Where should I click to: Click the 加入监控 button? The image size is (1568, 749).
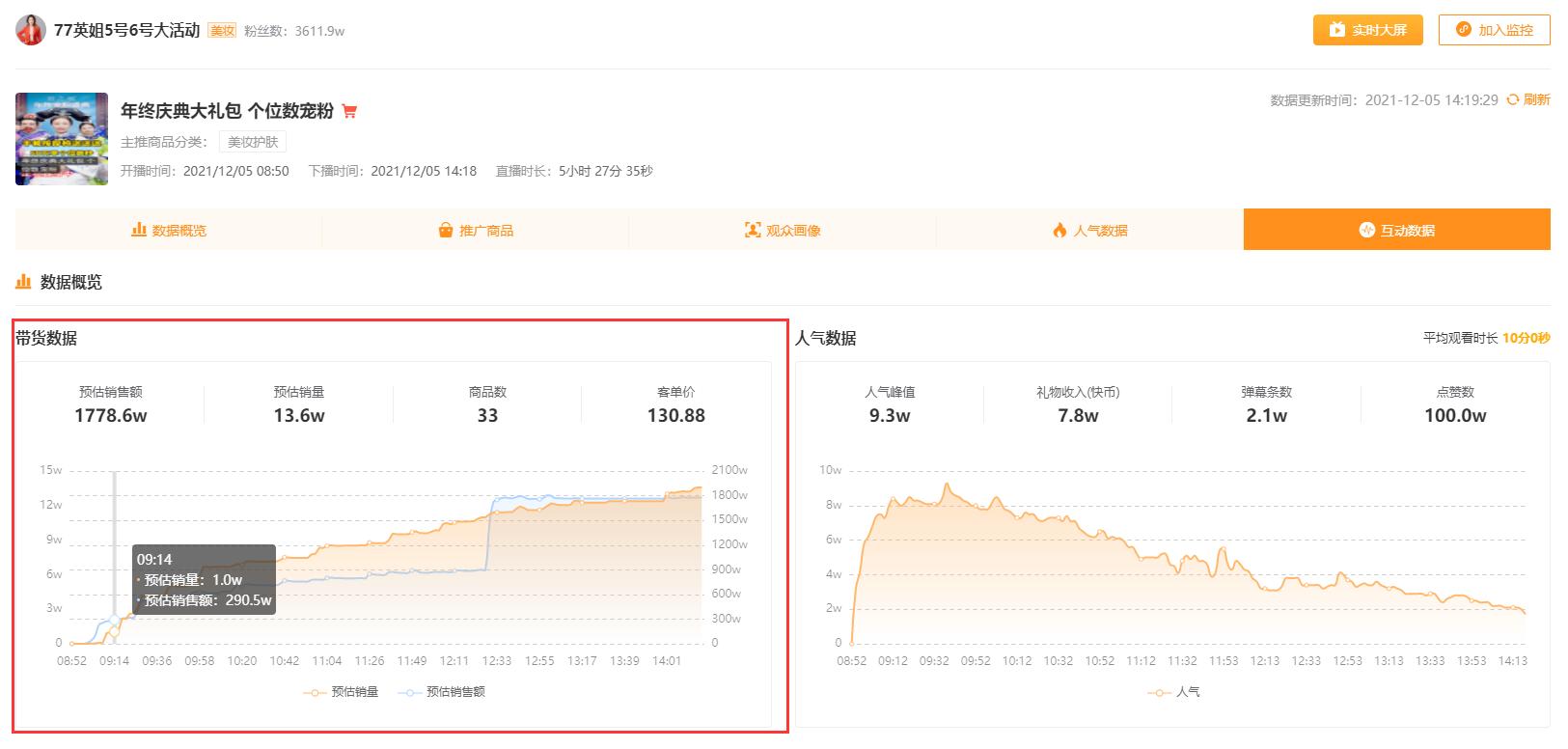click(1494, 30)
